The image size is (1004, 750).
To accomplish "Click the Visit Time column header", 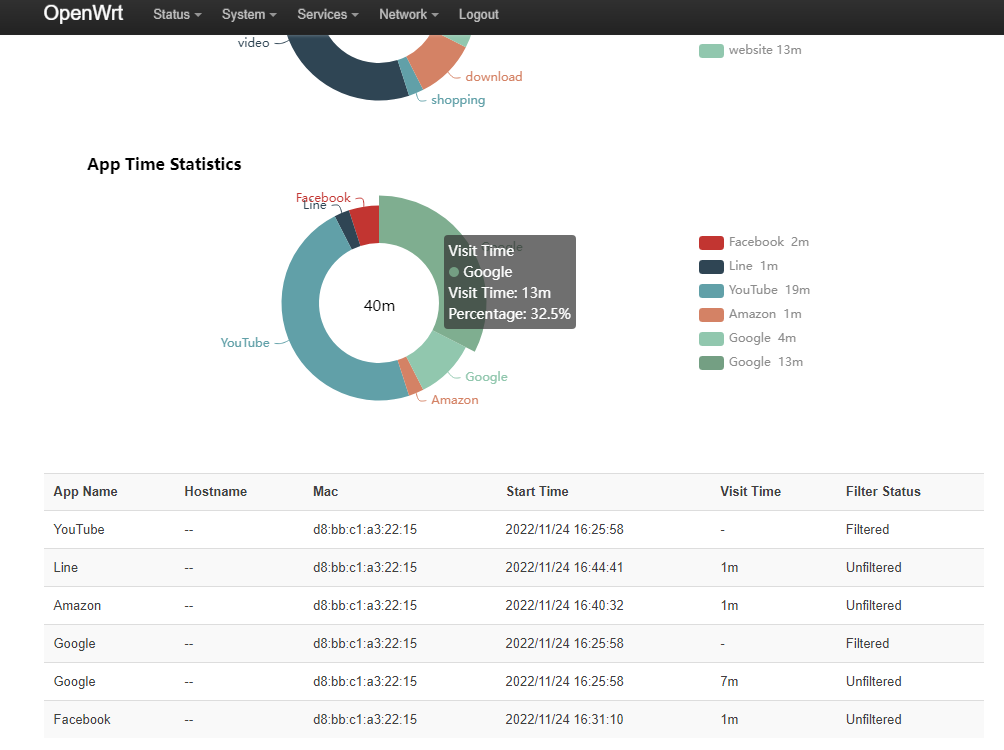I will (750, 491).
